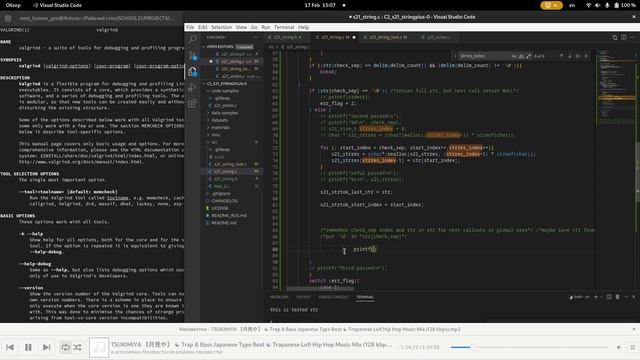Switch to the s21_string.h editor tab
640x360 pixels.
tap(287, 37)
